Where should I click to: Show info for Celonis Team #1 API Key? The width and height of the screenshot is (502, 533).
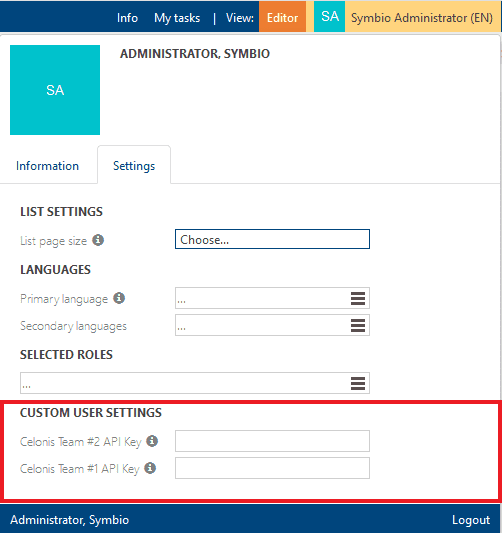(150, 468)
